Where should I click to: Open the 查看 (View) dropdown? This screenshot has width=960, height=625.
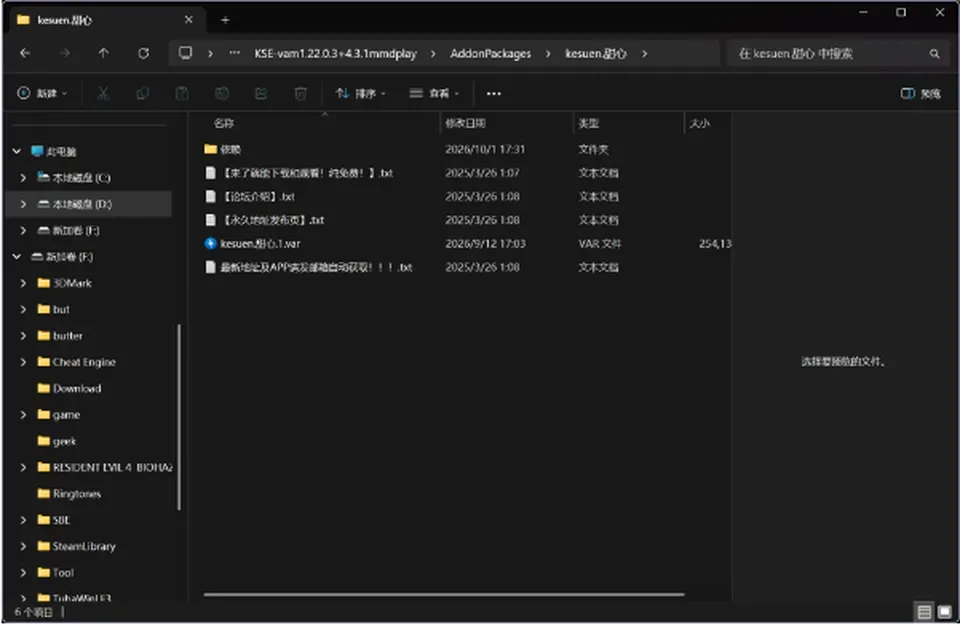[x=434, y=94]
